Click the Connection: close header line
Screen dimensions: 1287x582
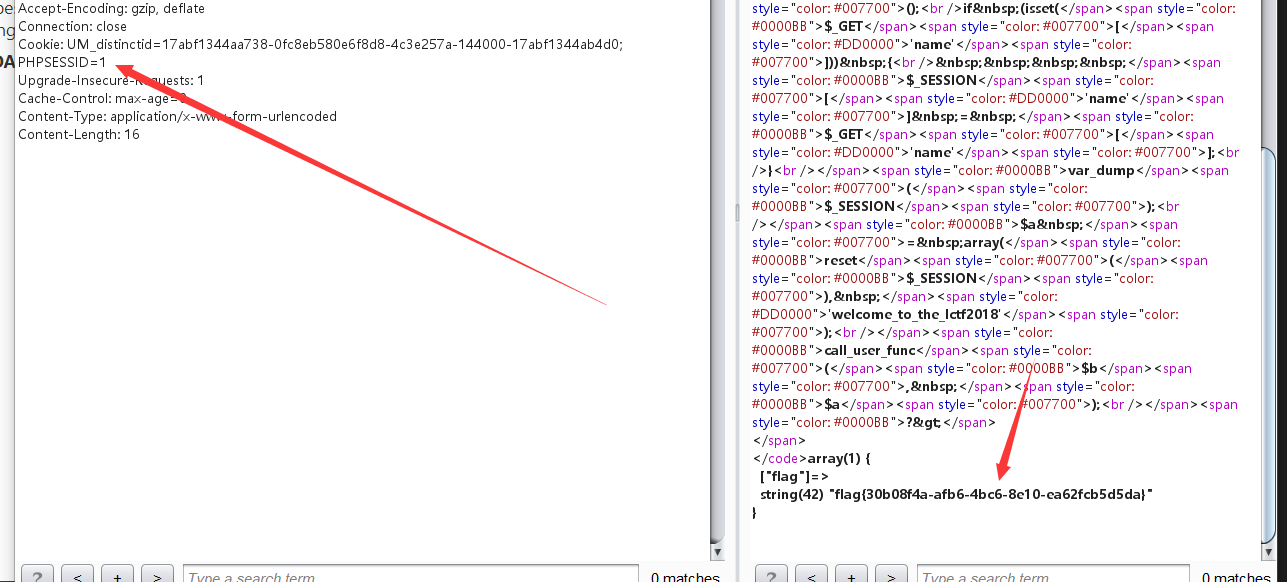tap(72, 26)
